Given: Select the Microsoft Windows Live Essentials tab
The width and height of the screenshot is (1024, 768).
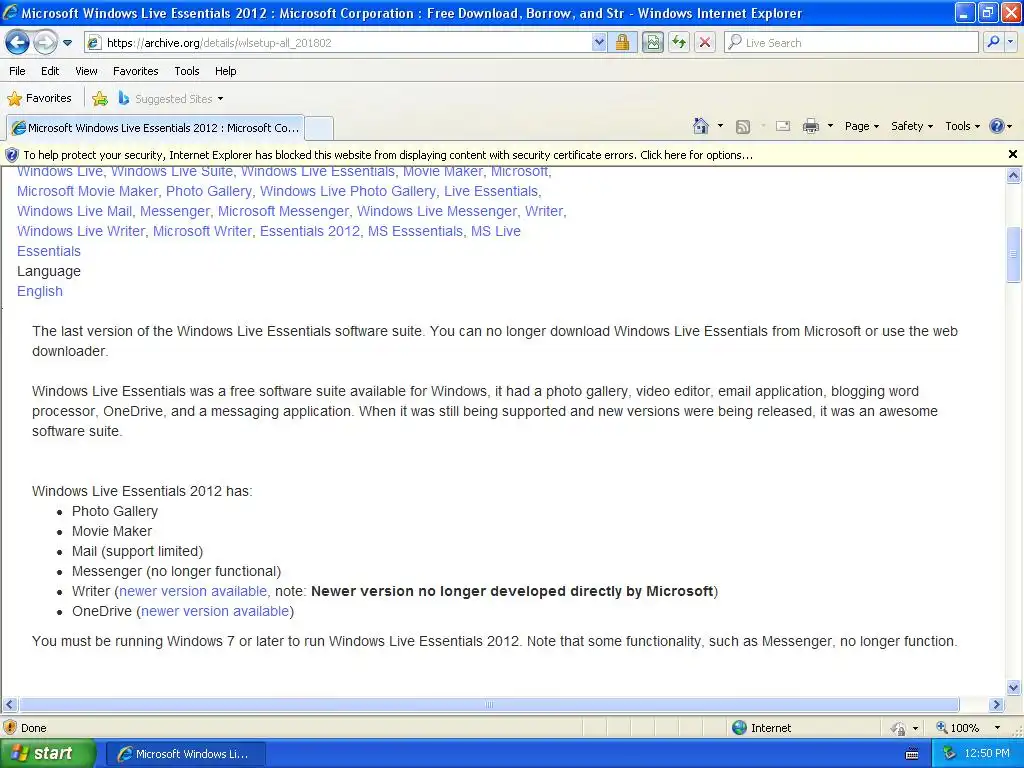Looking at the screenshot, I should pos(155,128).
